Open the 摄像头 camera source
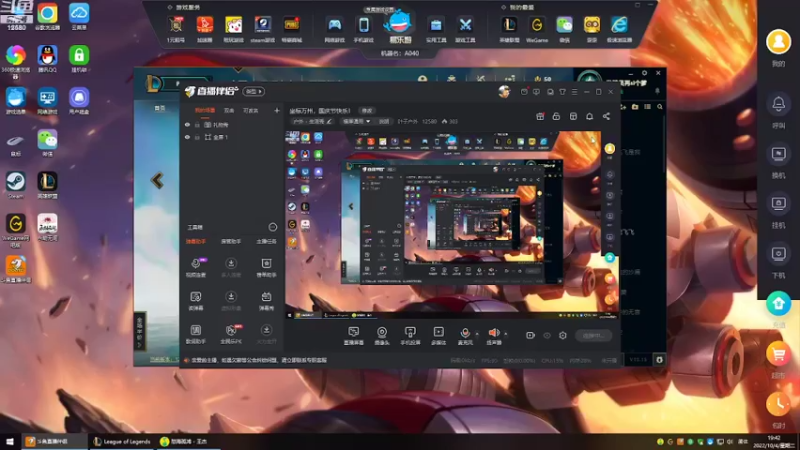Image resolution: width=800 pixels, height=450 pixels. coord(382,336)
